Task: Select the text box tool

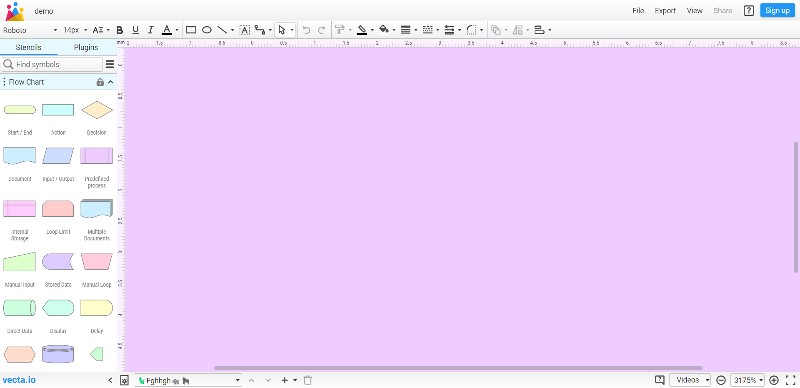Action: (245, 30)
